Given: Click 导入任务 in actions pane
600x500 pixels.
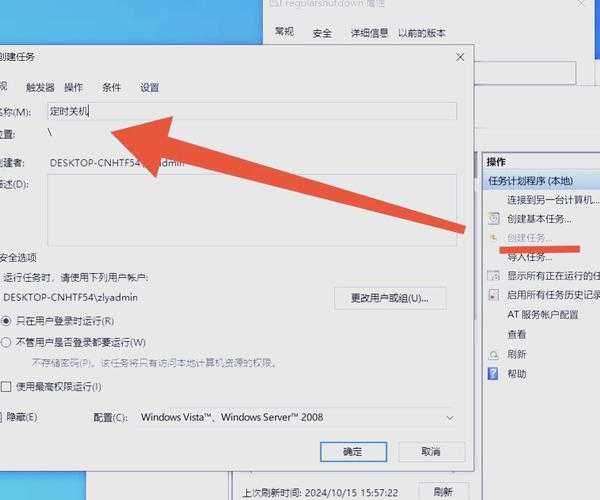Looking at the screenshot, I should [530, 257].
